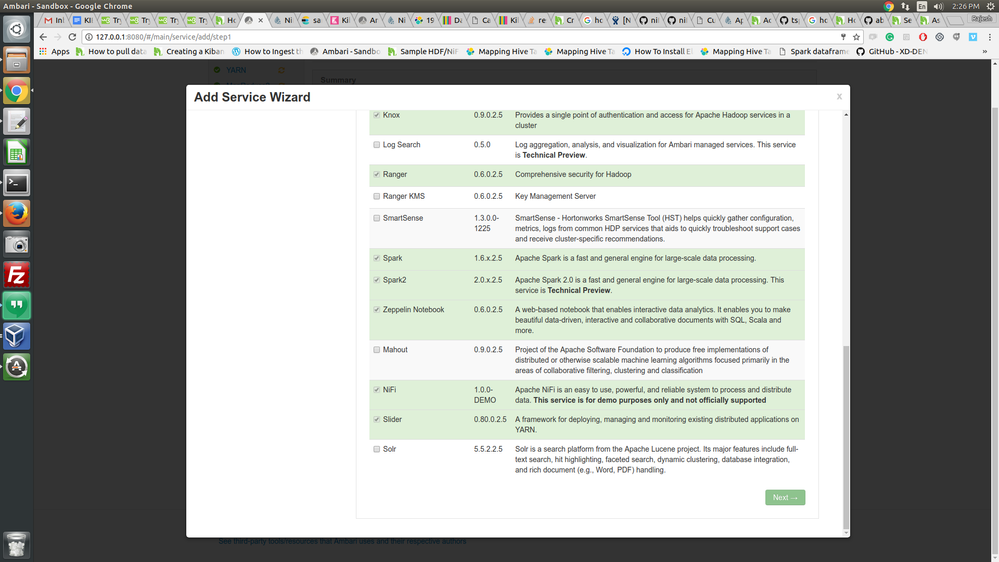Click the SmartSense version '1.3.0.0-1225'
Screen dimensions: 999x562
click(486, 223)
